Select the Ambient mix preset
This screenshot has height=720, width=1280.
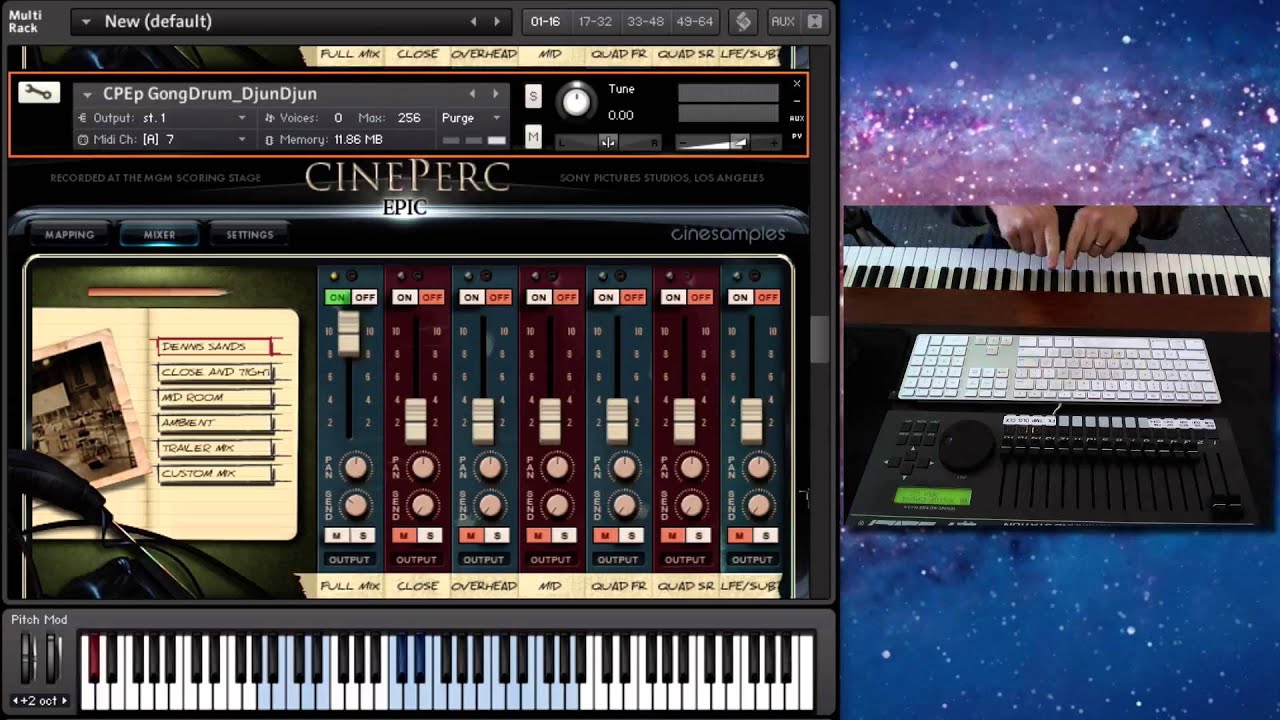(x=215, y=423)
